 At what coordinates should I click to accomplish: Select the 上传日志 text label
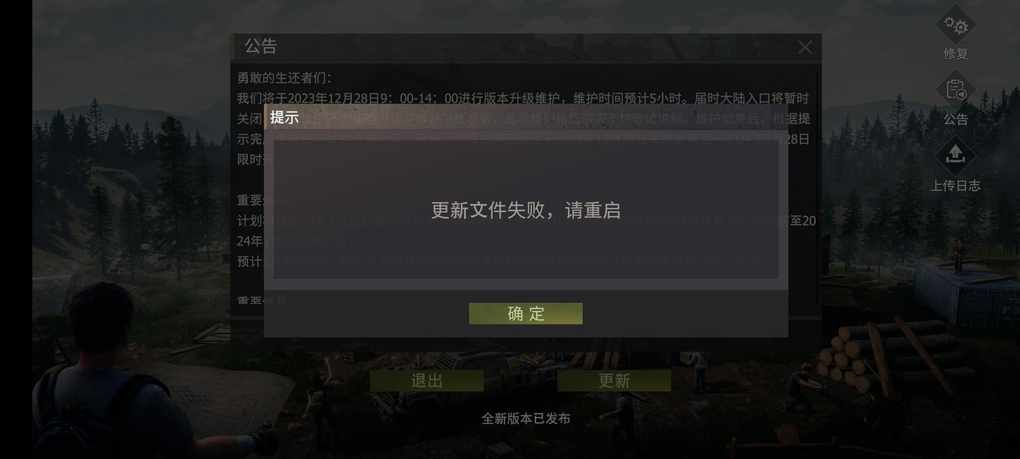(956, 185)
